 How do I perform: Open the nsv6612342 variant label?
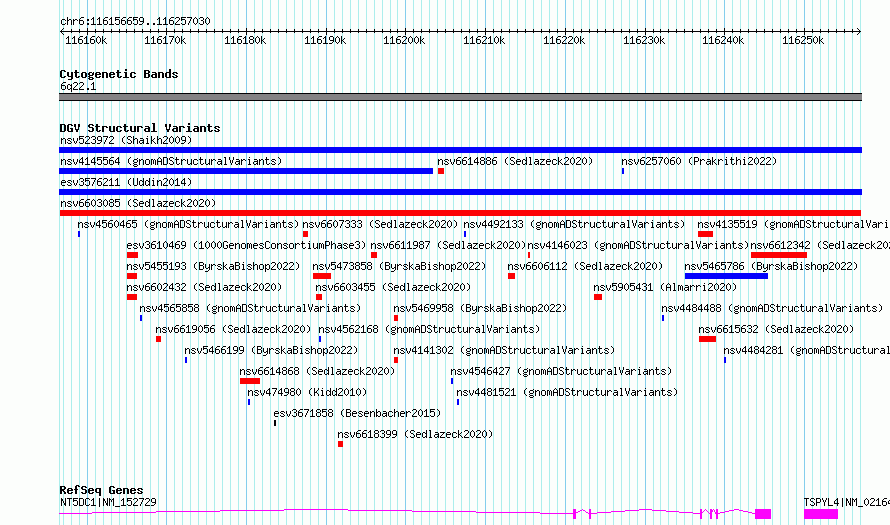pos(820,245)
